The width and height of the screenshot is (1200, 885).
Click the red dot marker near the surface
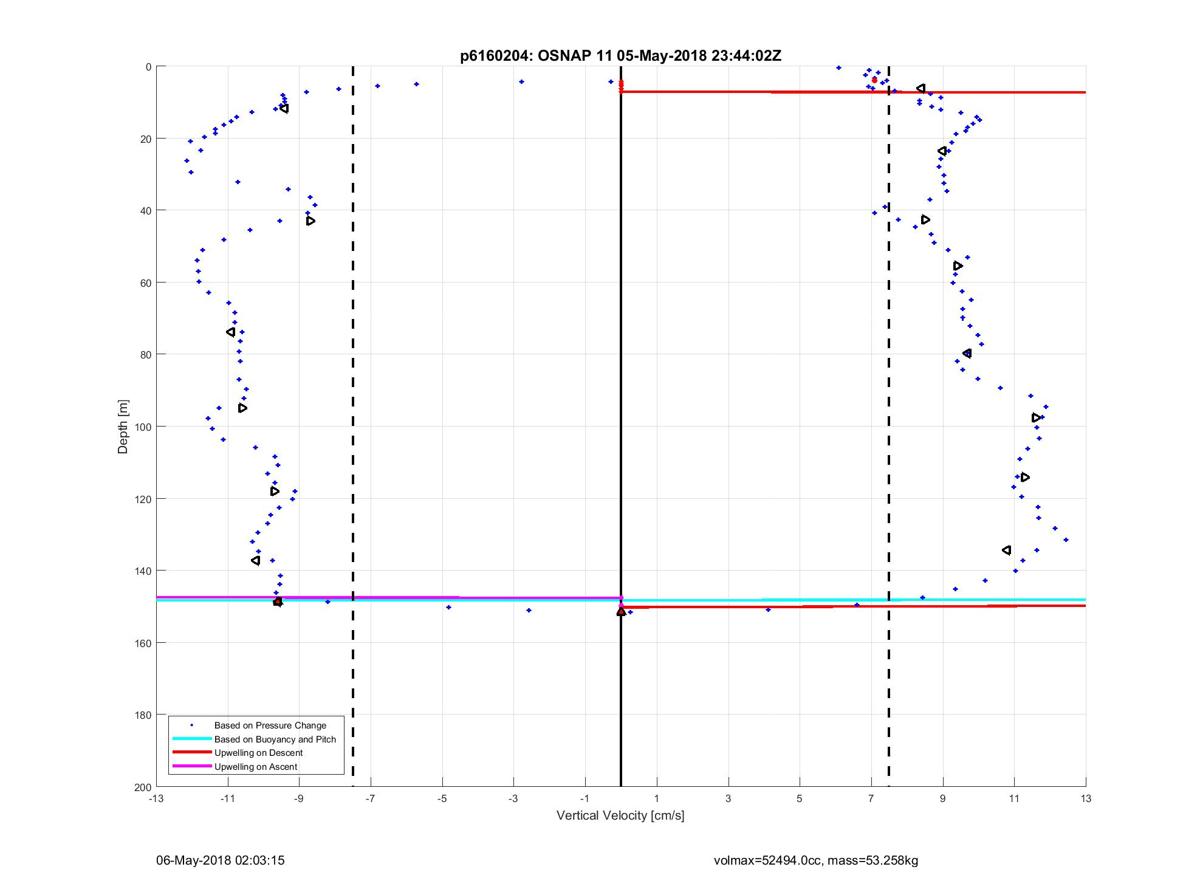pyautogui.click(x=875, y=79)
